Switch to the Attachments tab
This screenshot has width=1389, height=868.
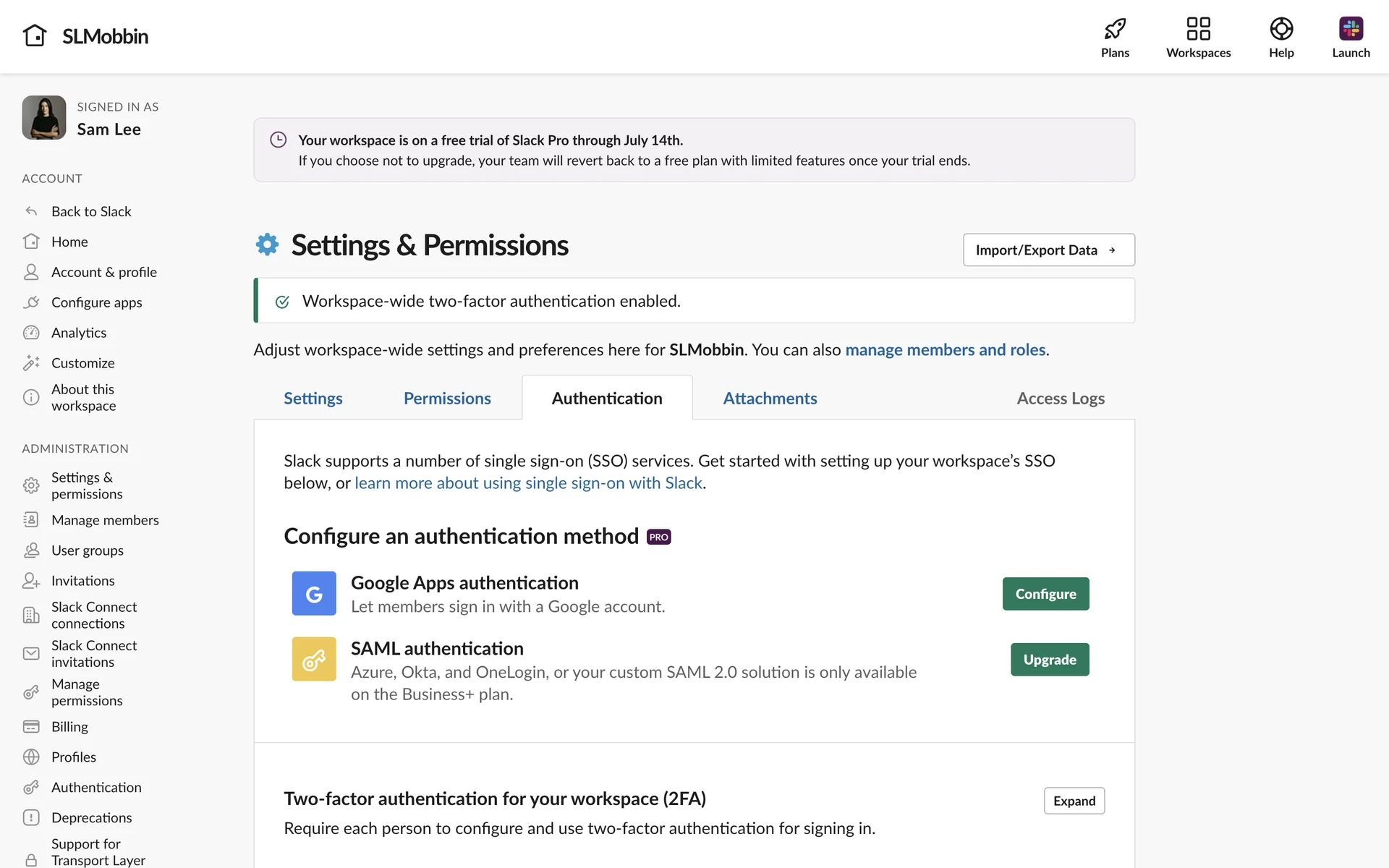770,399
